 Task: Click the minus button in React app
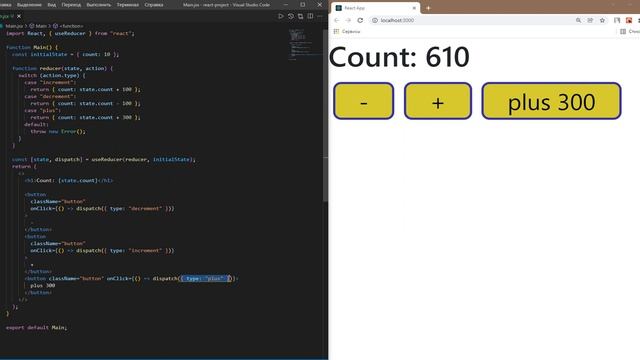click(x=363, y=101)
